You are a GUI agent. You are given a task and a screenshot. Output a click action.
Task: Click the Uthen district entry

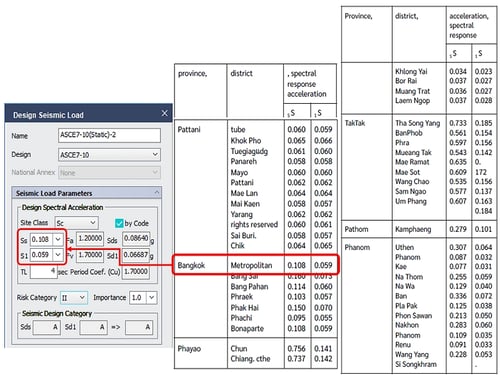point(404,247)
